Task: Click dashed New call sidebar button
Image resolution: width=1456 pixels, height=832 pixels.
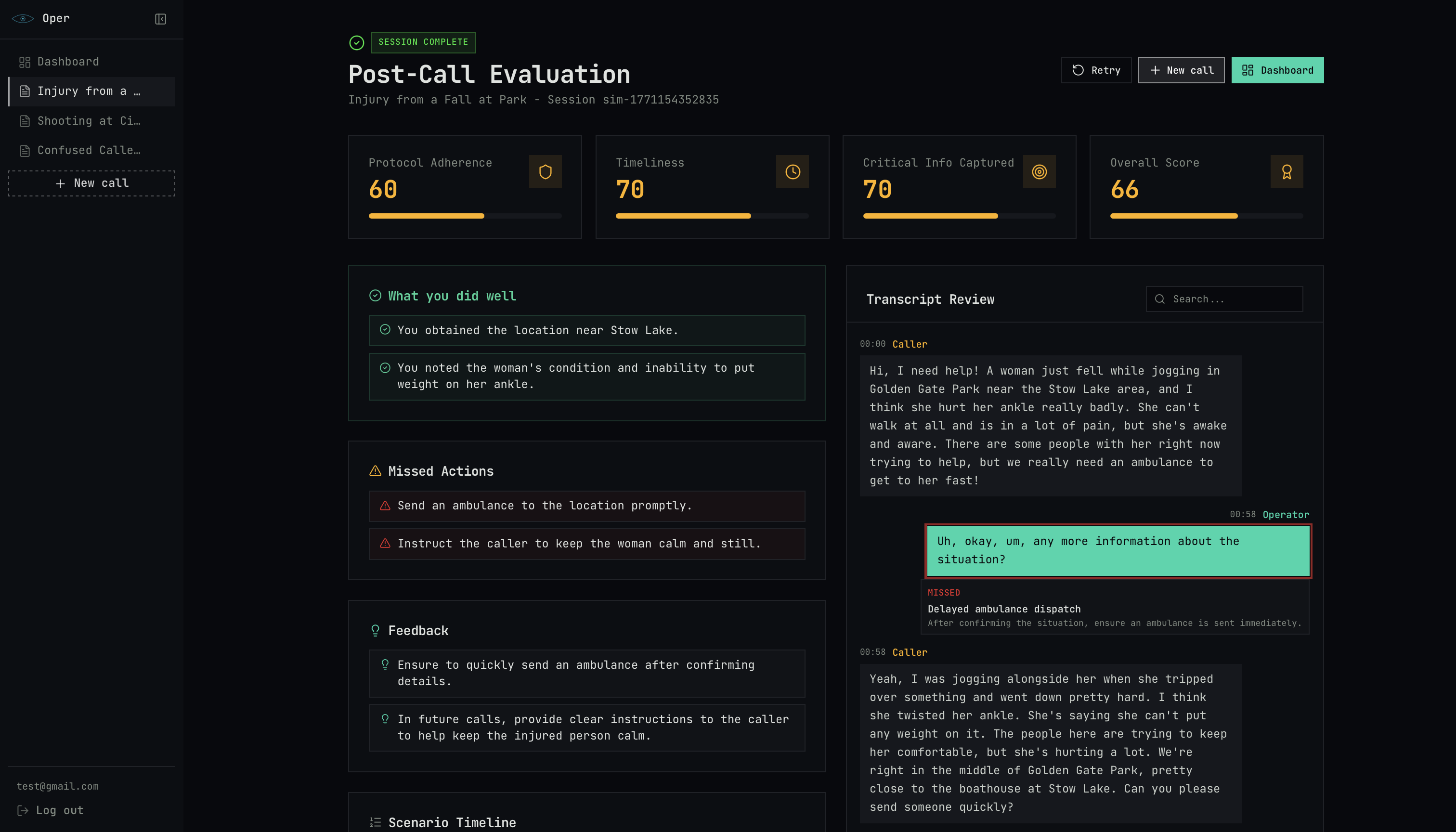Action: pos(91,183)
